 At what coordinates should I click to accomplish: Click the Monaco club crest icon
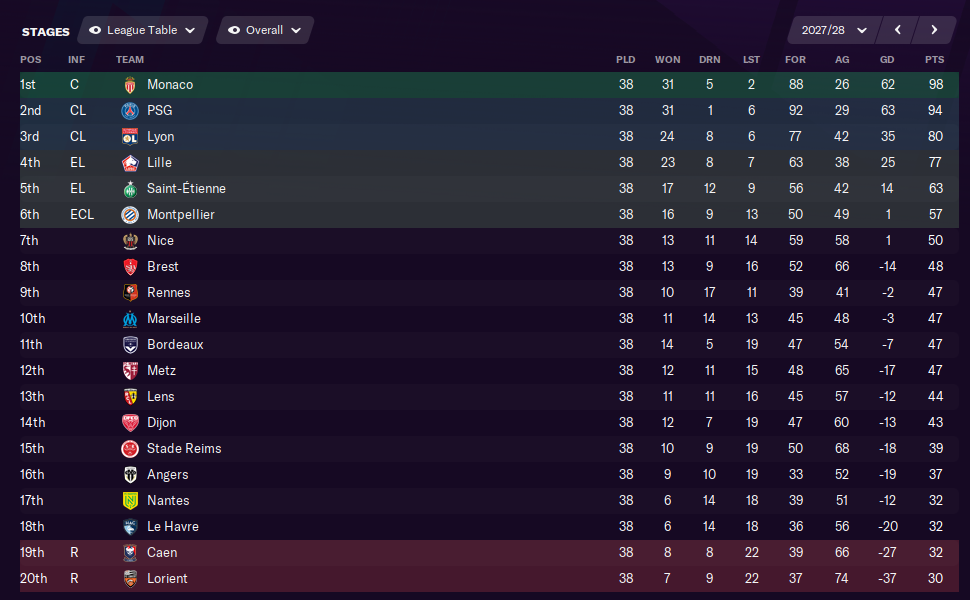coord(130,85)
